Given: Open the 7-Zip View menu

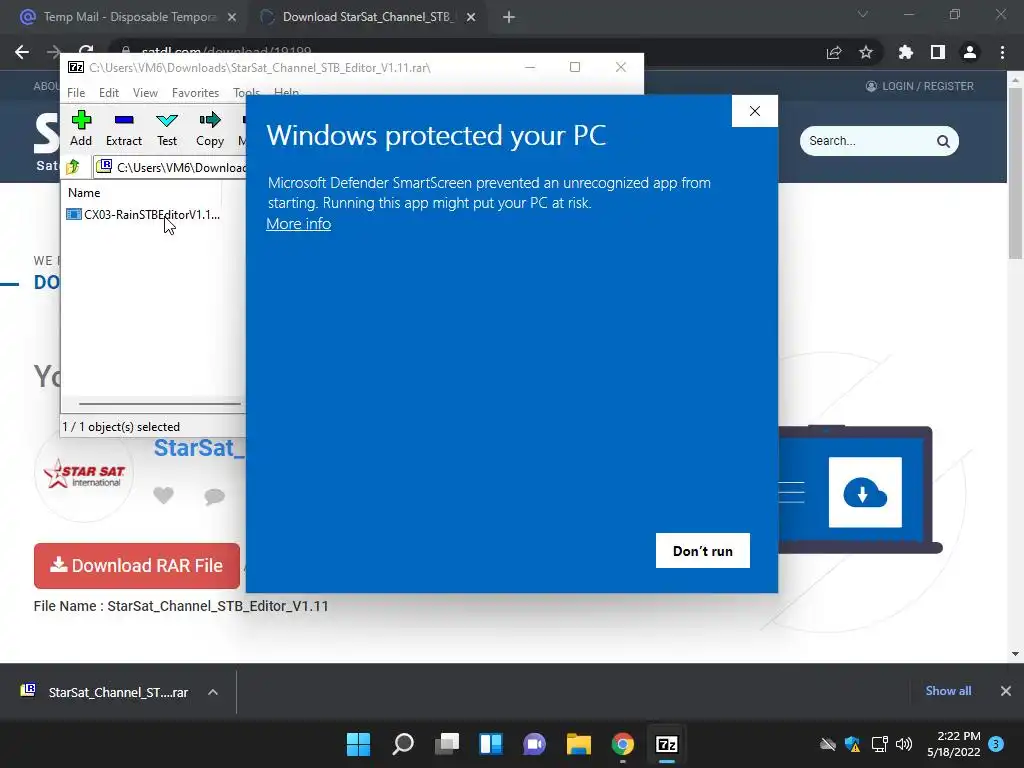Looking at the screenshot, I should [x=145, y=93].
